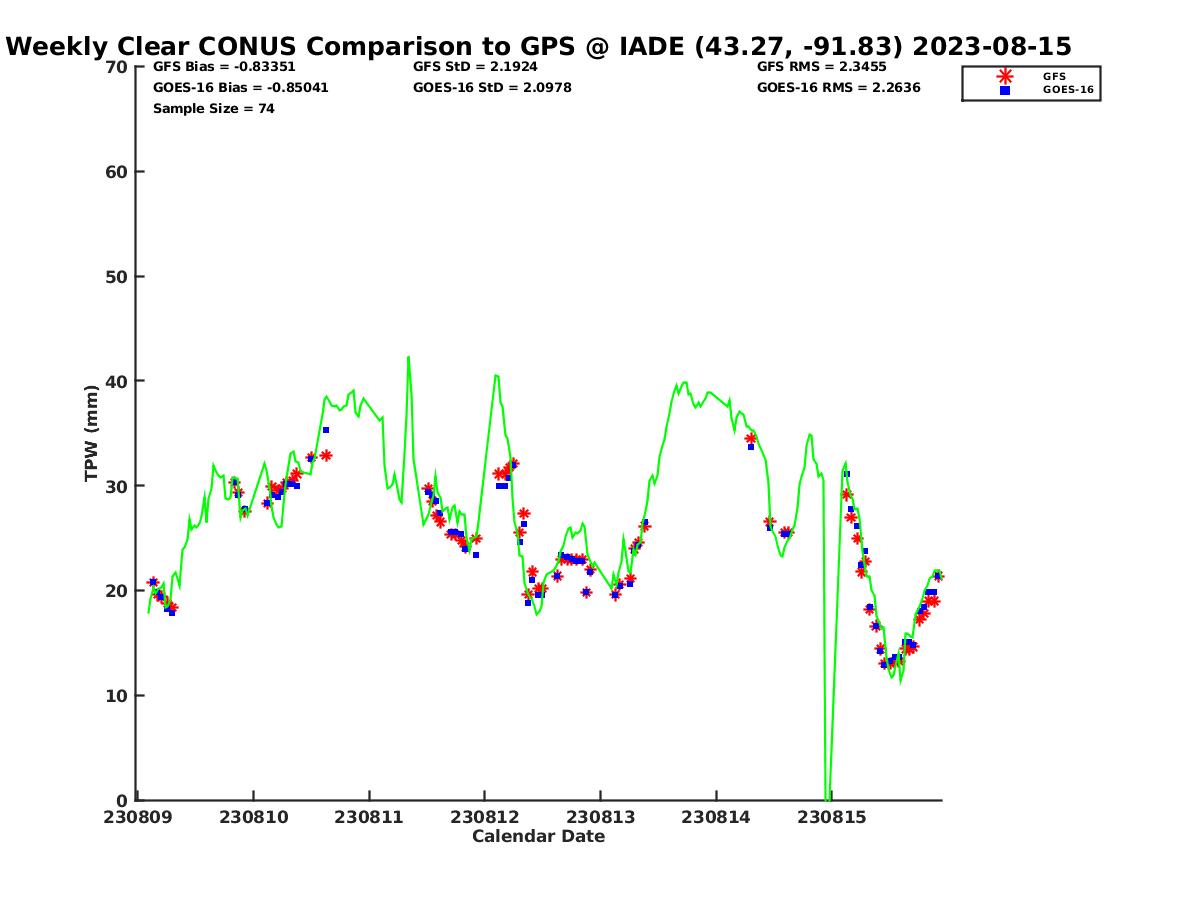Select the GOES-16 legend label

pyautogui.click(x=1069, y=90)
